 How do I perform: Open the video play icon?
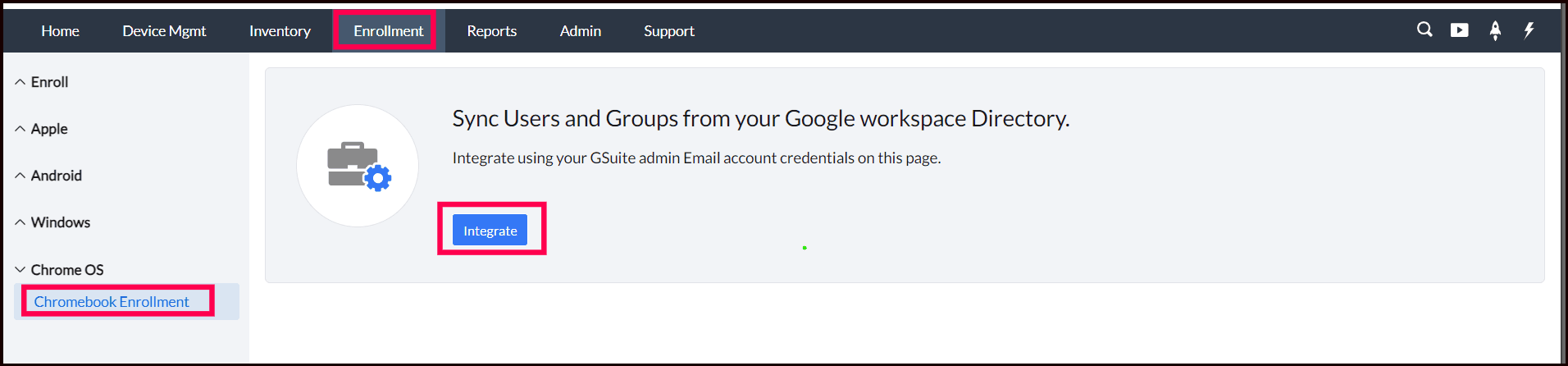coord(1460,30)
